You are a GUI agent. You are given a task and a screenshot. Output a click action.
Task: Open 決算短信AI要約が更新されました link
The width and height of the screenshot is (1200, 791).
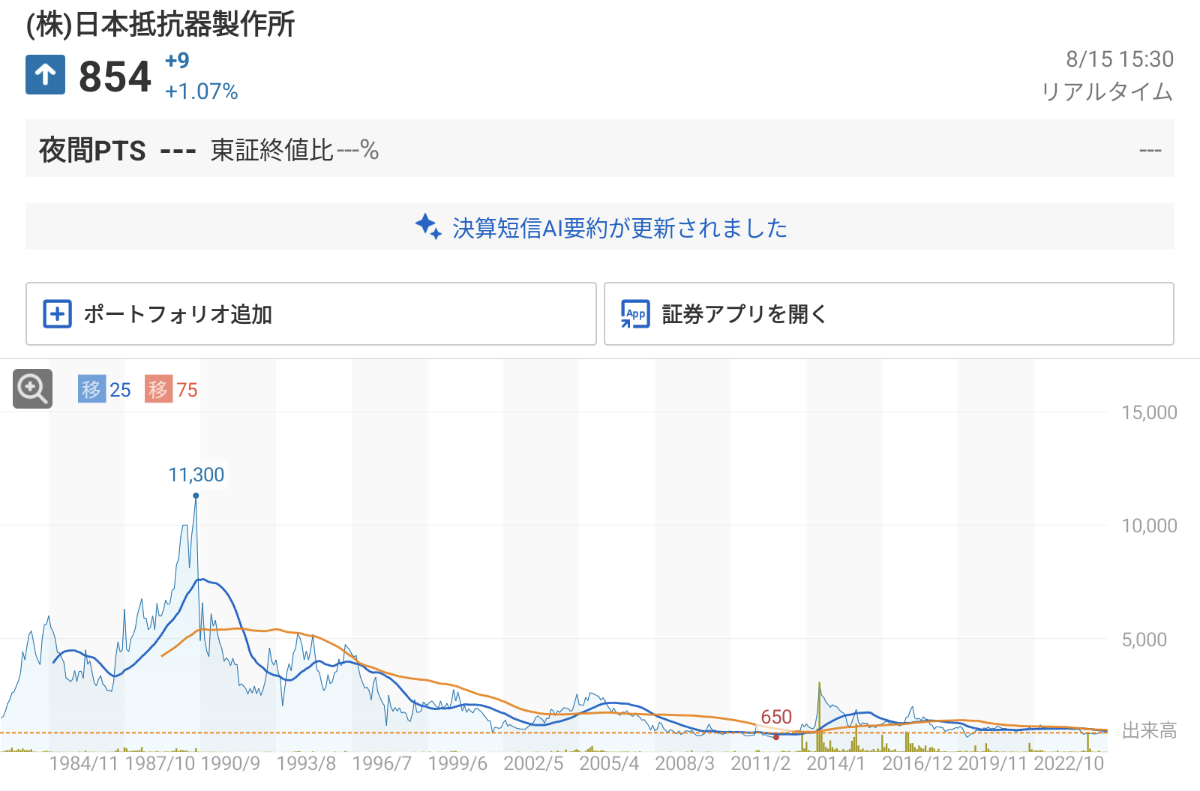[x=620, y=228]
